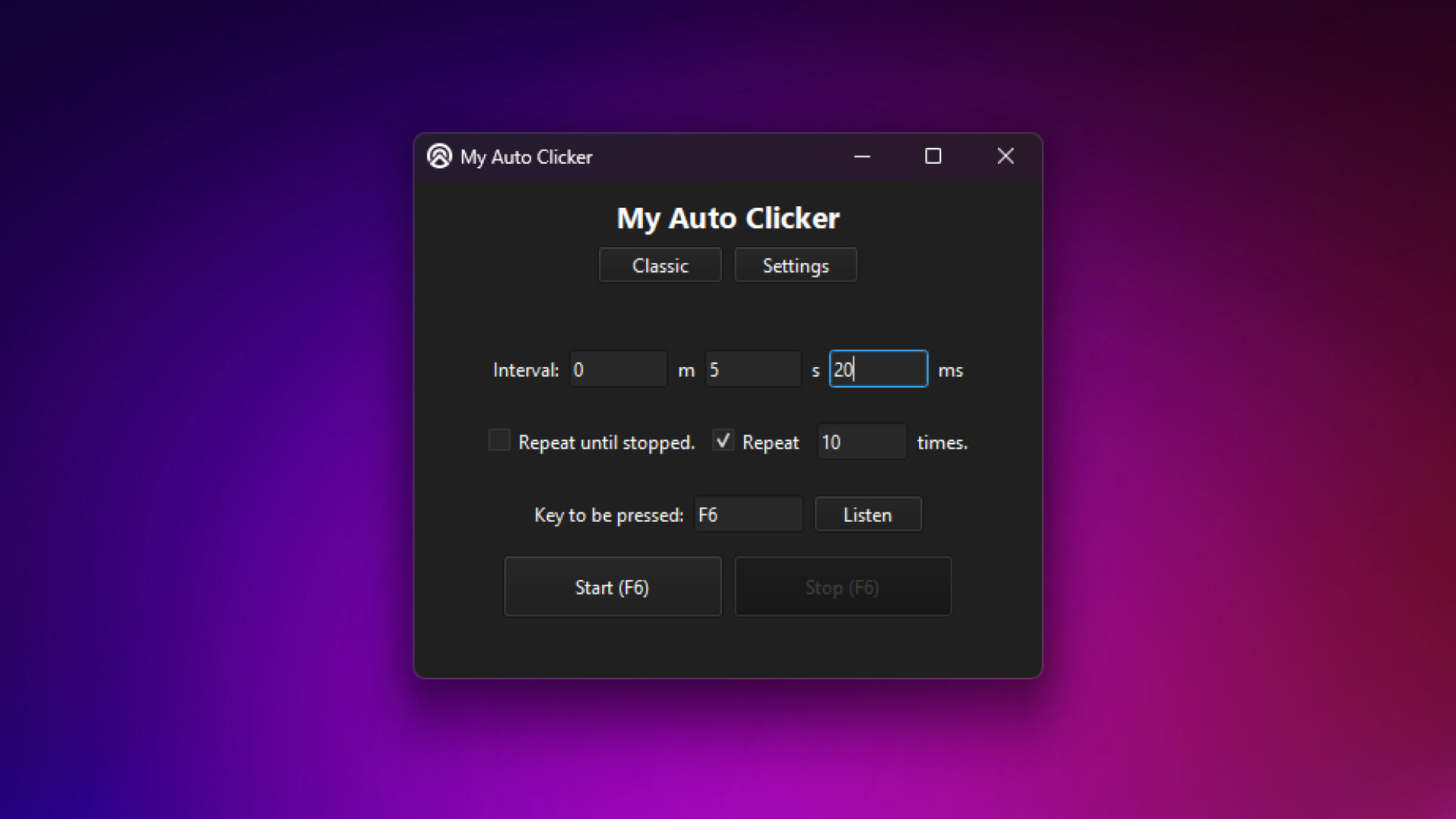The width and height of the screenshot is (1456, 819).
Task: Toggle the checkmark in the Repeat checkbox
Action: (723, 440)
